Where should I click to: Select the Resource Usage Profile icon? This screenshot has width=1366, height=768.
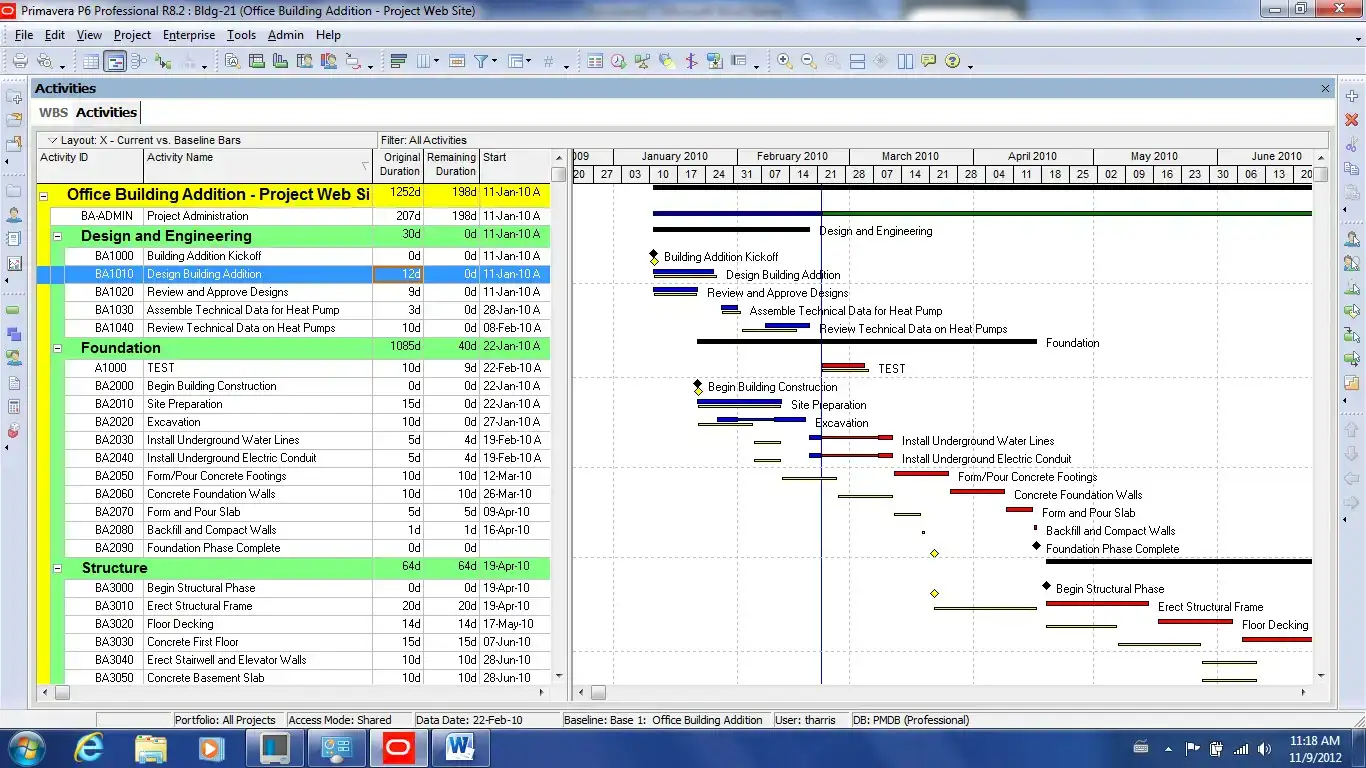[x=328, y=60]
